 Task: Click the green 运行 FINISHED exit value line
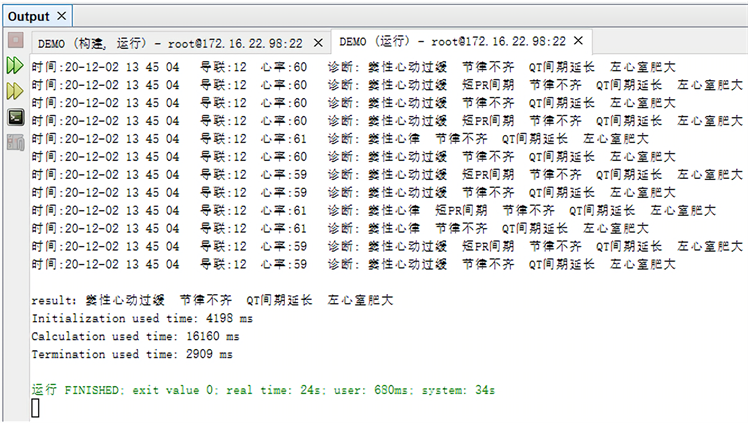(x=263, y=390)
